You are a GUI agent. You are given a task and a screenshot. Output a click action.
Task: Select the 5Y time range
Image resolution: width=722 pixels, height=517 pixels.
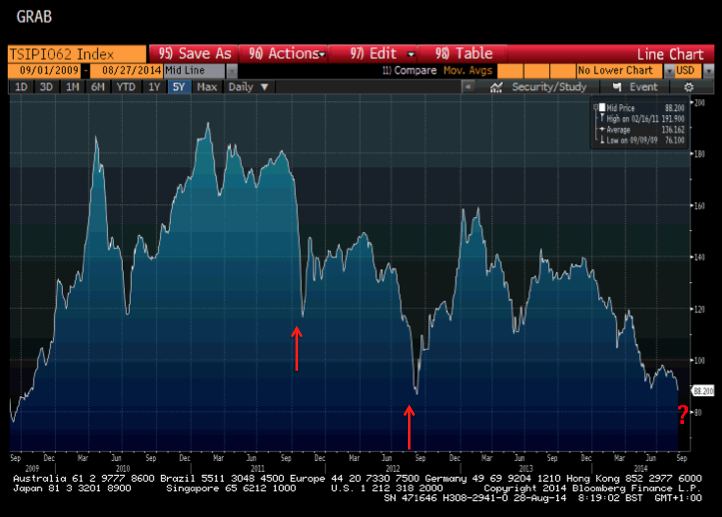(179, 87)
